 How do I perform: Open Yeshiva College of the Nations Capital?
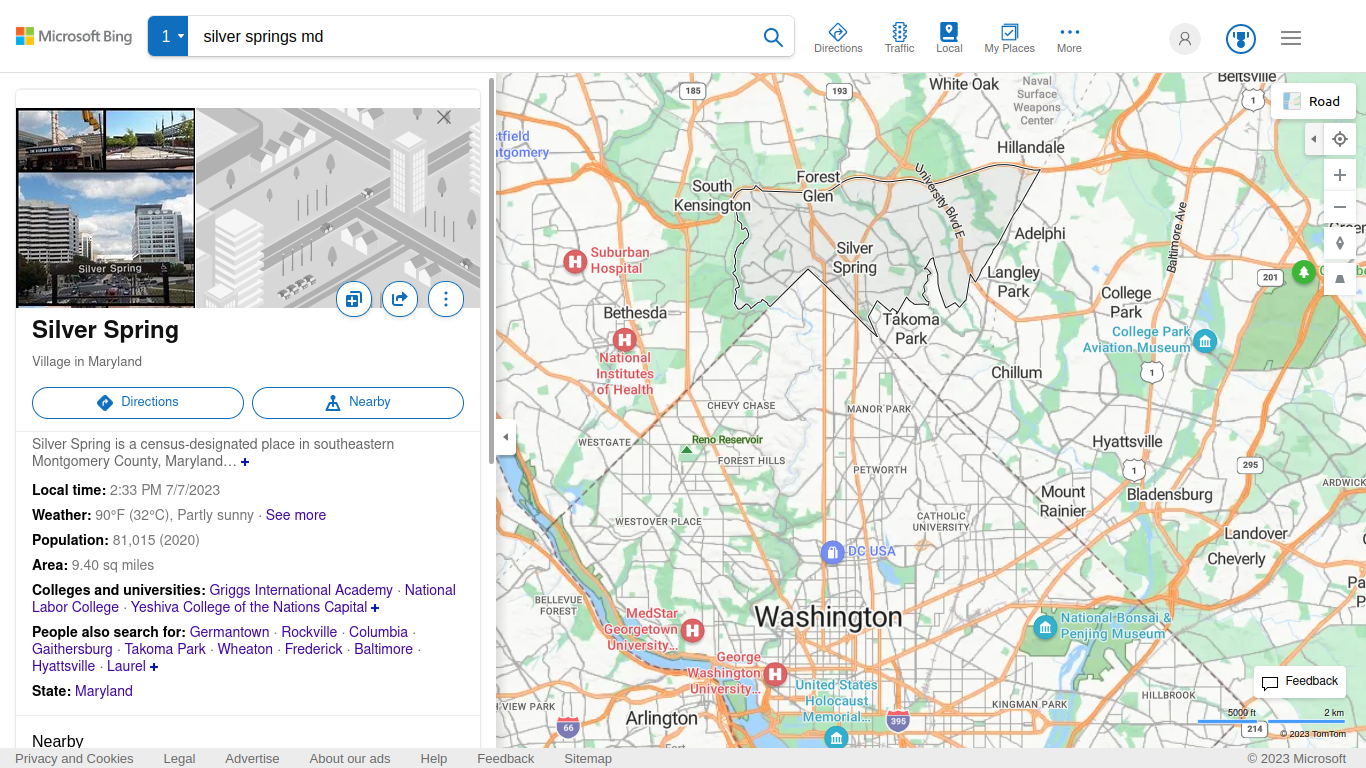coord(249,607)
